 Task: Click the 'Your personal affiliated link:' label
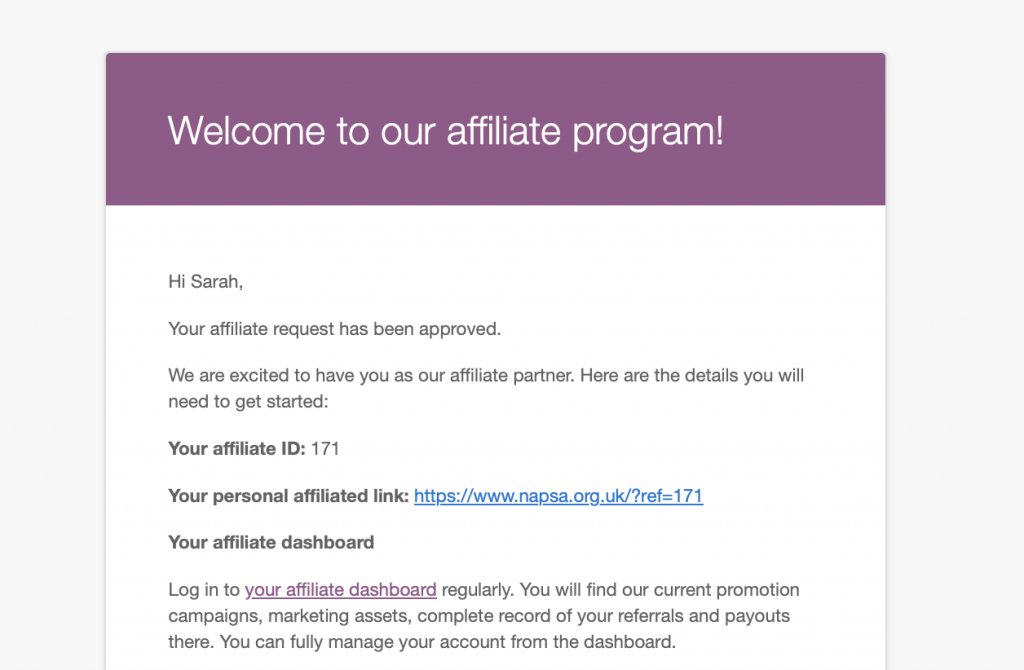(288, 496)
